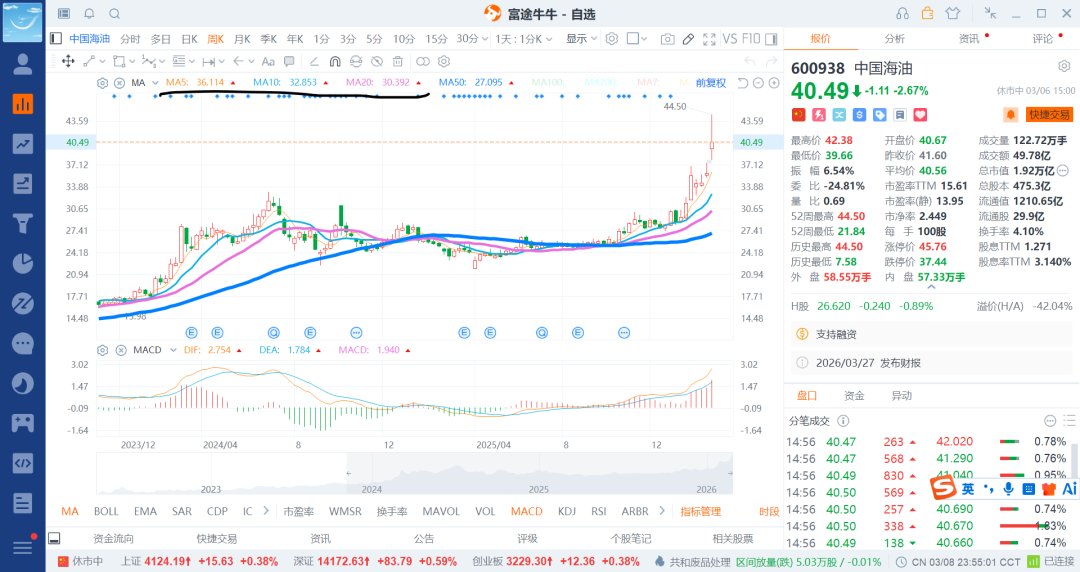Delete drawings with the trash icon
Image resolution: width=1080 pixels, height=572 pixels.
[x=397, y=61]
